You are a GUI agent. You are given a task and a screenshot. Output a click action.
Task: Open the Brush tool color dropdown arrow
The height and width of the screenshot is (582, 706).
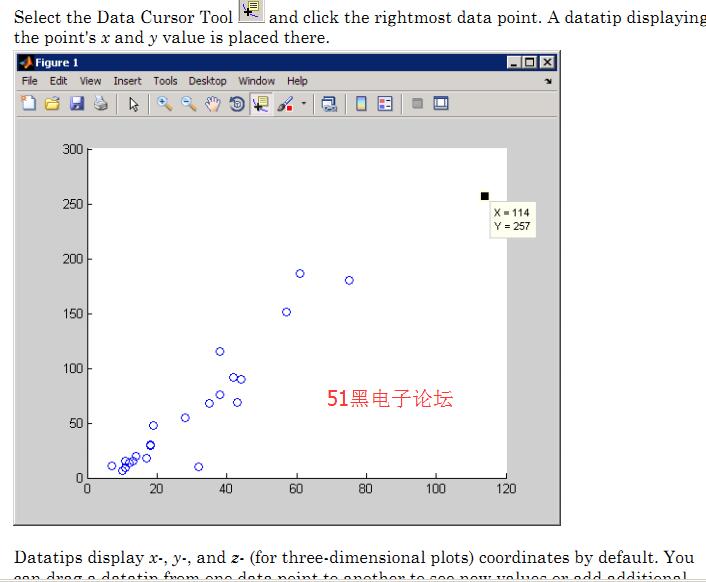[302, 103]
